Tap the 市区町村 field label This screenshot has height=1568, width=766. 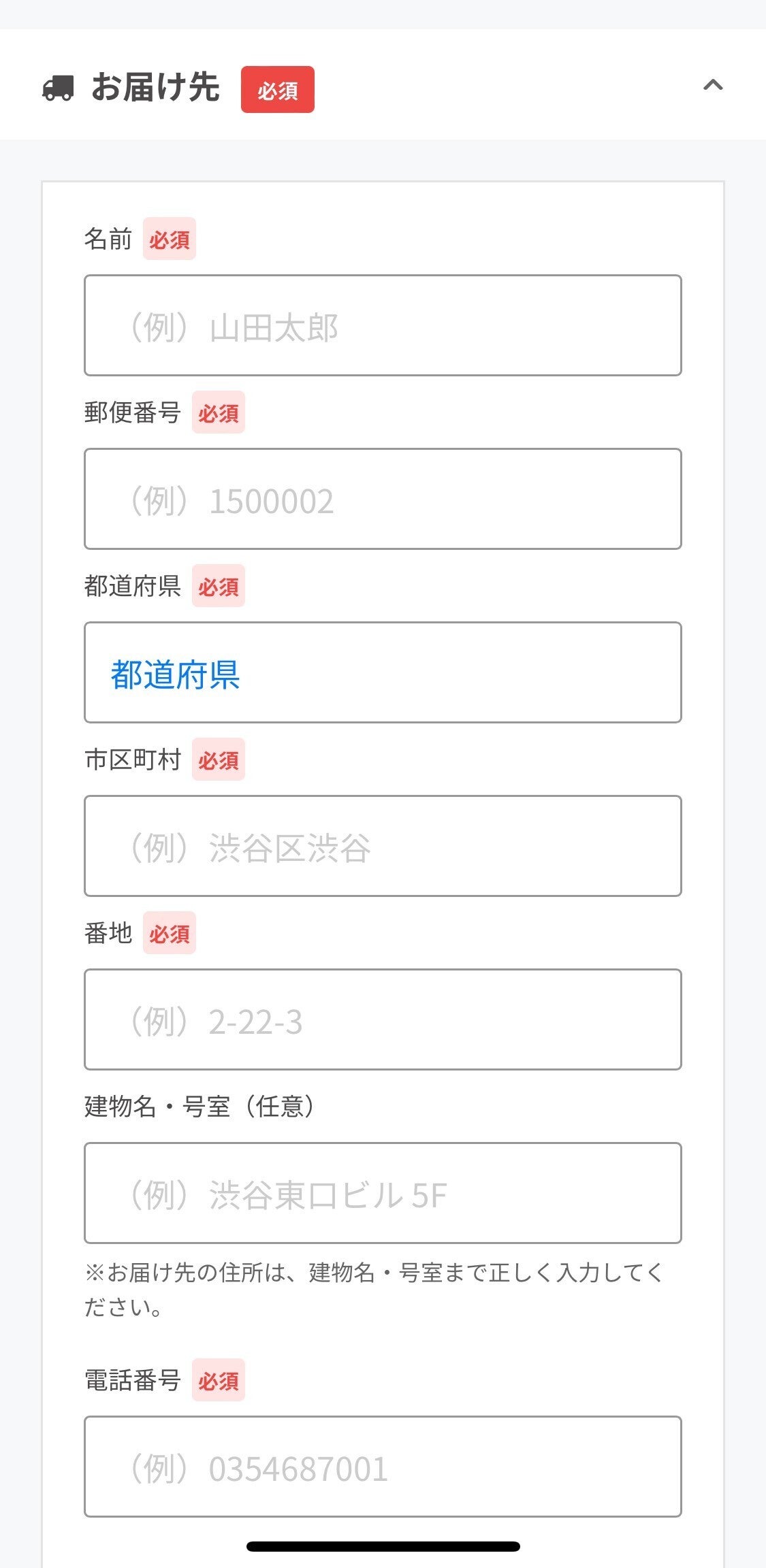click(x=132, y=759)
